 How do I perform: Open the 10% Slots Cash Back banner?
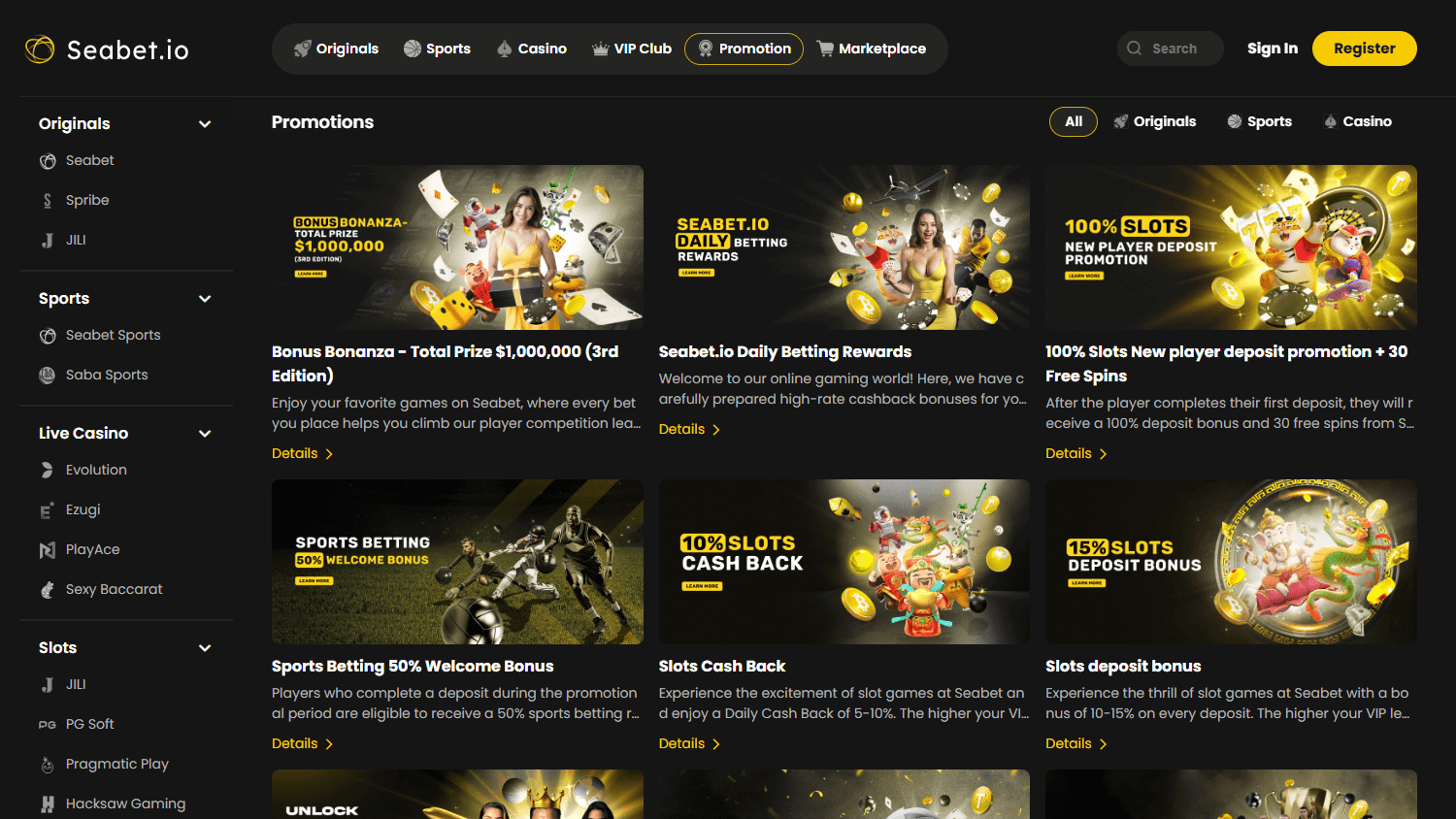[844, 562]
